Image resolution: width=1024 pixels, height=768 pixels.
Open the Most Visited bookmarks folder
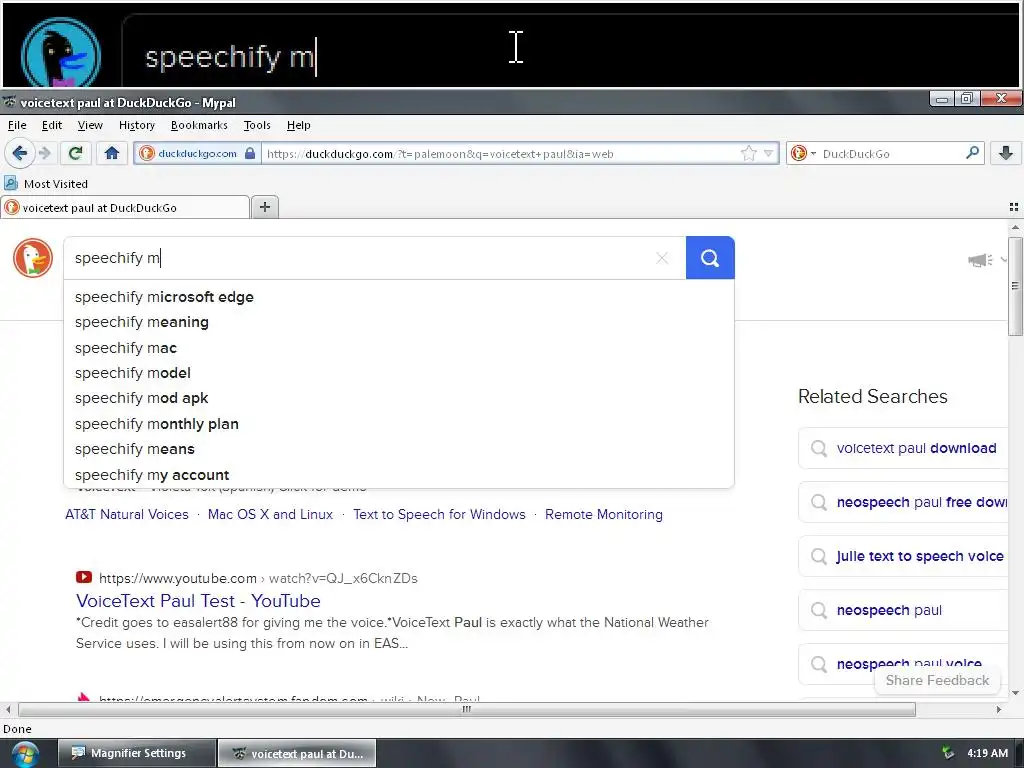tap(46, 184)
